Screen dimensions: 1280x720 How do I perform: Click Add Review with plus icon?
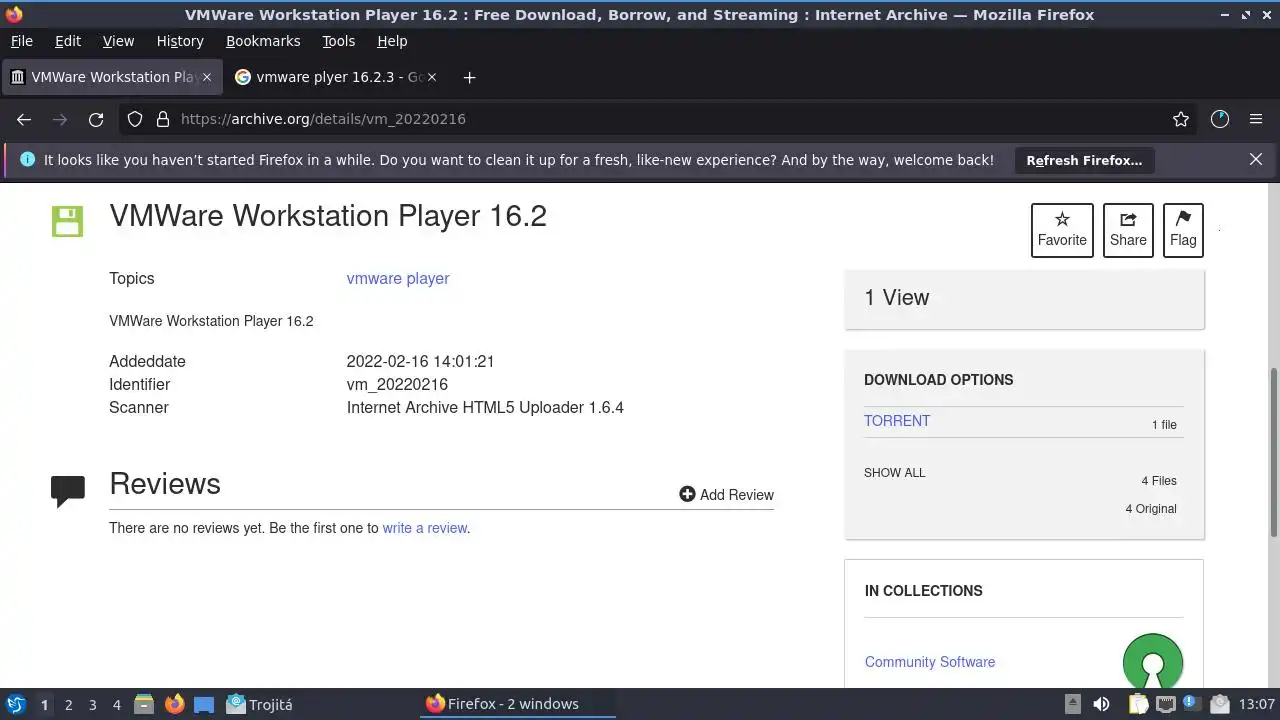coord(727,495)
